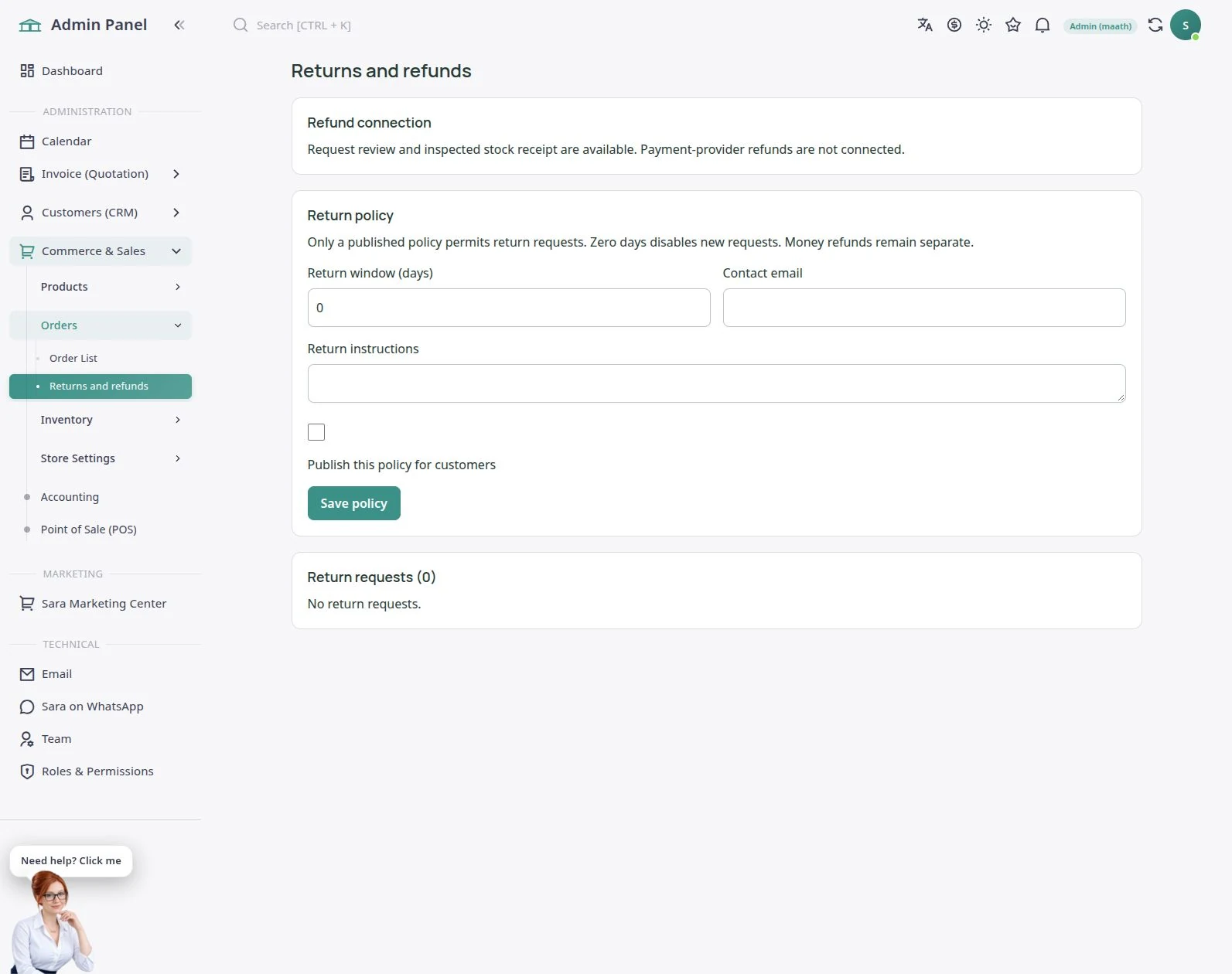Collapse the Orders submenu chevron
The height and width of the screenshot is (974, 1232).
point(178,325)
